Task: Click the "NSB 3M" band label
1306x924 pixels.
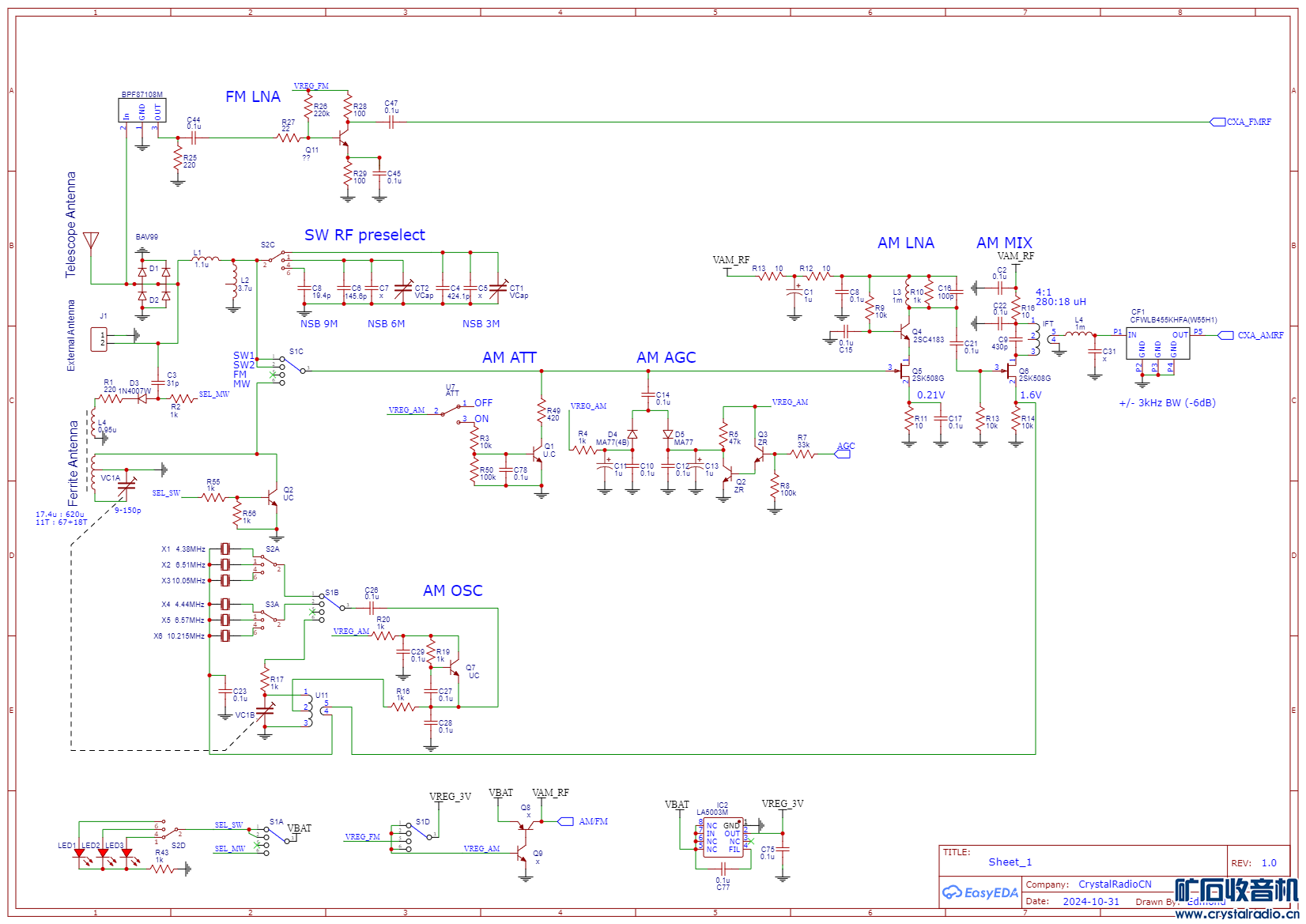Action: tap(481, 323)
